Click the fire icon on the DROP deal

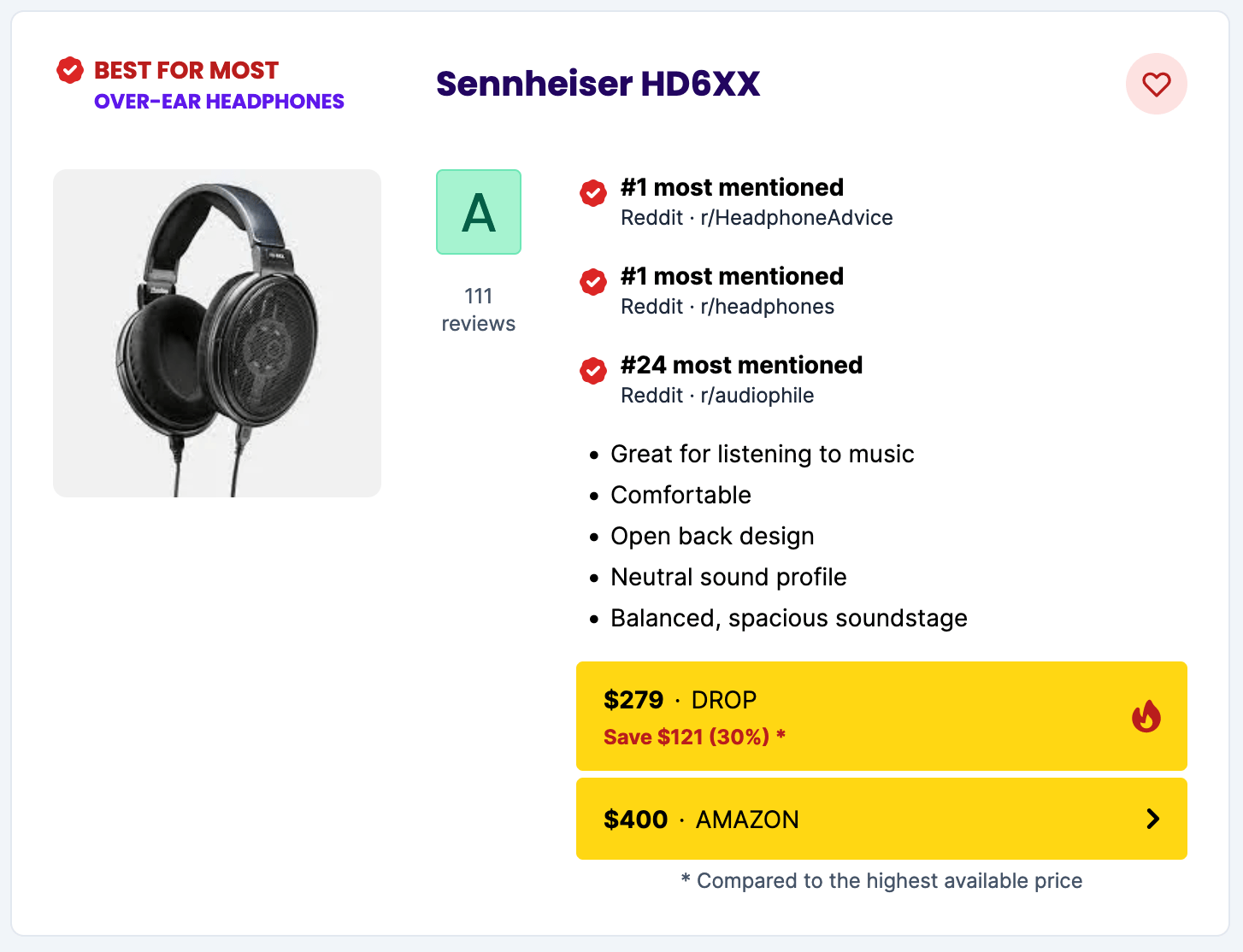1146,716
